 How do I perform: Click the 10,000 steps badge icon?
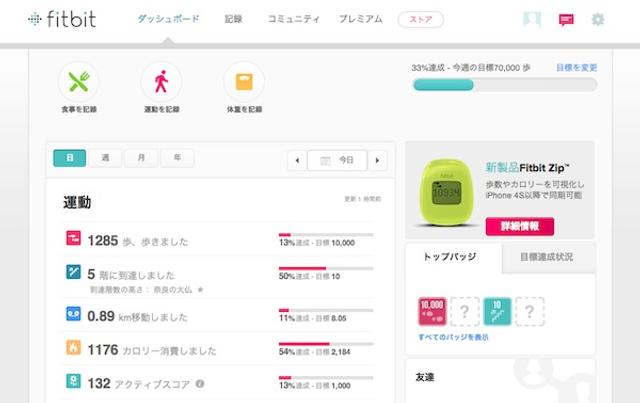pyautogui.click(x=432, y=311)
